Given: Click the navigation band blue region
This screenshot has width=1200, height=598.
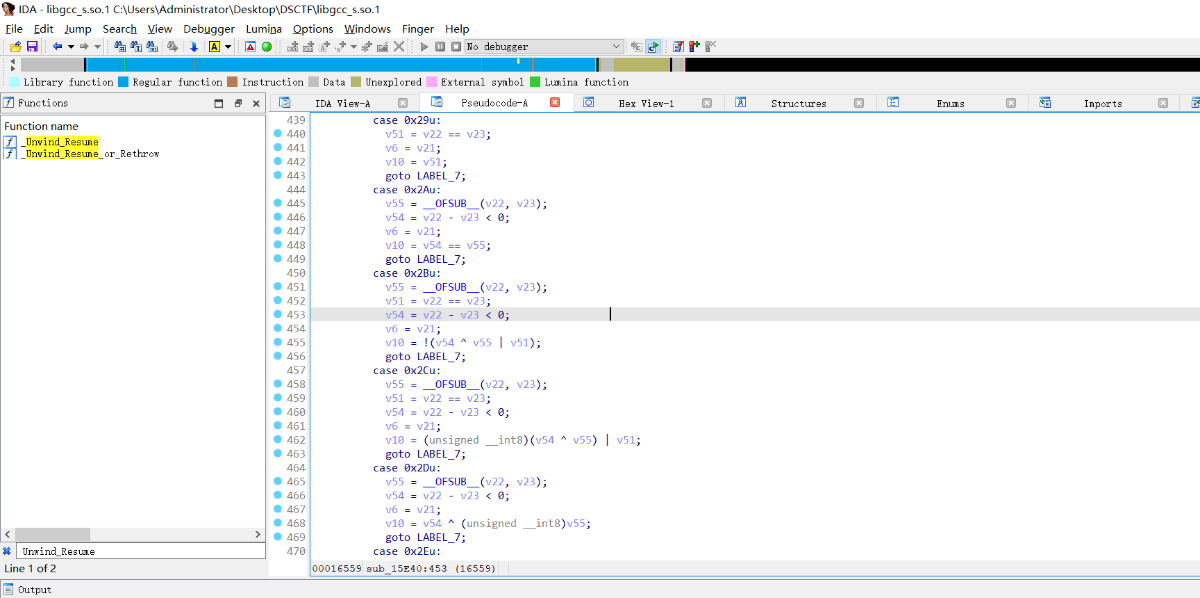Looking at the screenshot, I should (x=340, y=64).
